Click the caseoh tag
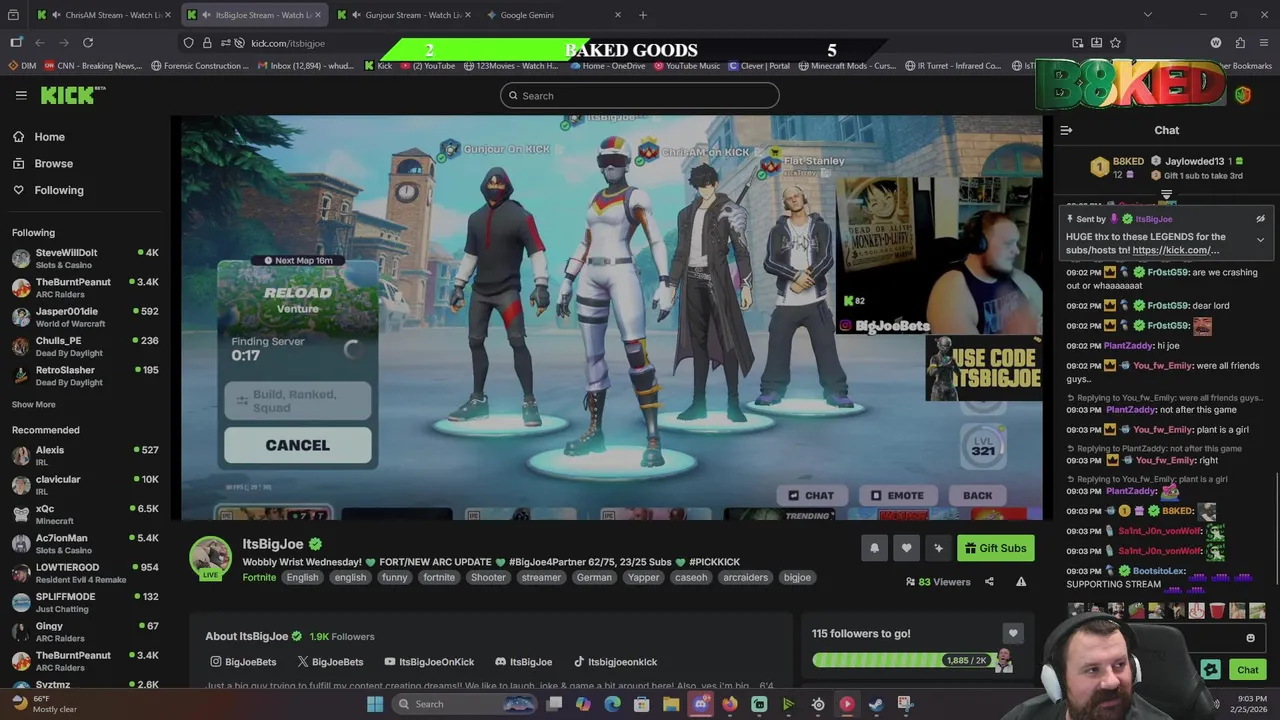Screen dimensions: 1280x720 (690, 577)
